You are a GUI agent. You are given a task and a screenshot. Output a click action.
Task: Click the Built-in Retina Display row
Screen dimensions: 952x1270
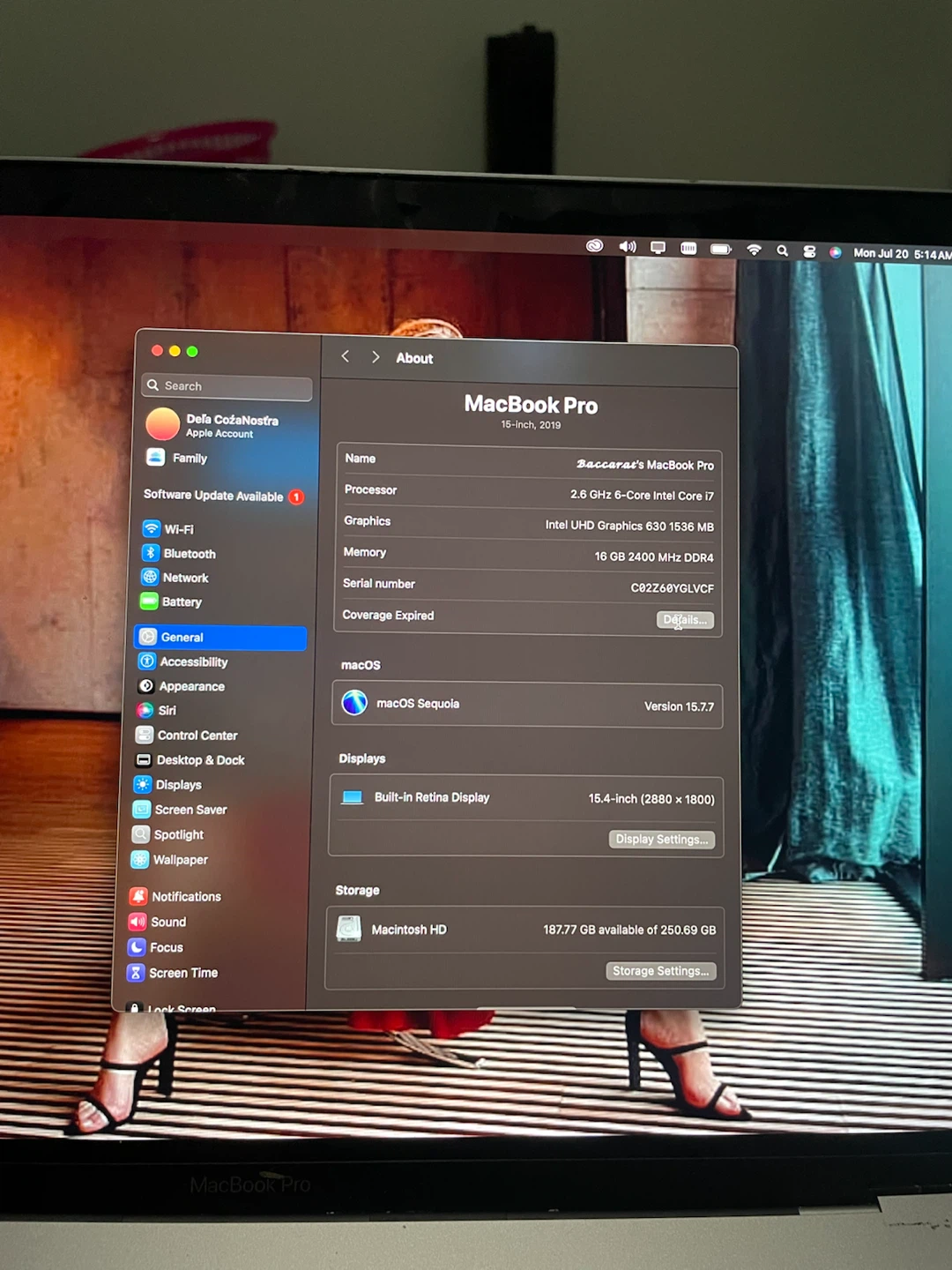click(527, 798)
